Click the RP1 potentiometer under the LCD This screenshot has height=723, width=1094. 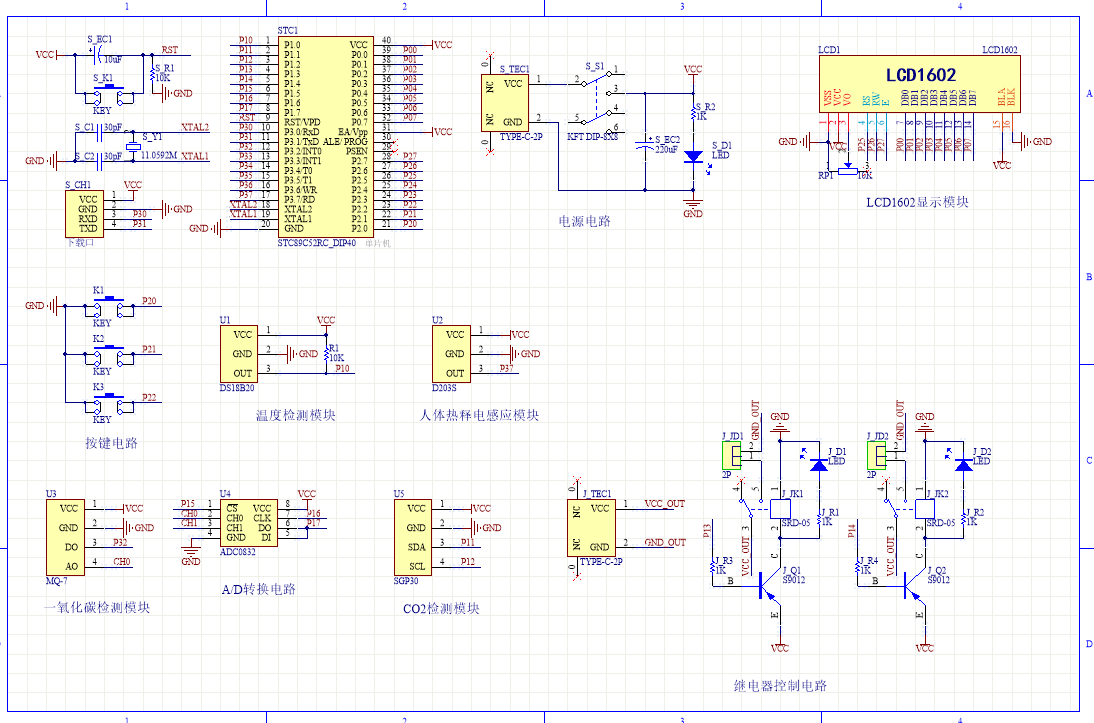coord(847,171)
